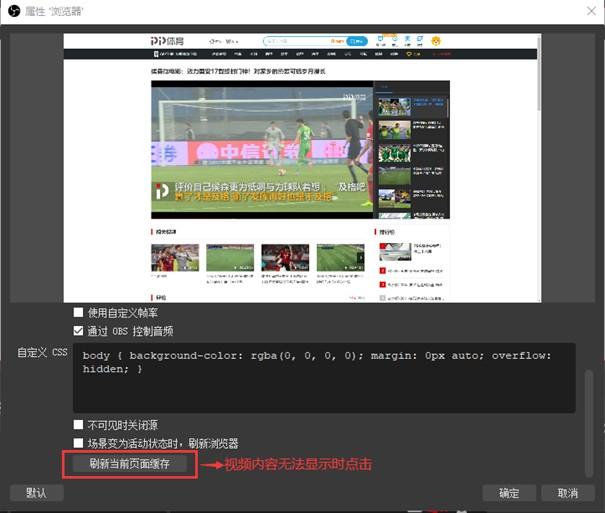Click the 刷新当前页面缓存 button

coord(130,464)
